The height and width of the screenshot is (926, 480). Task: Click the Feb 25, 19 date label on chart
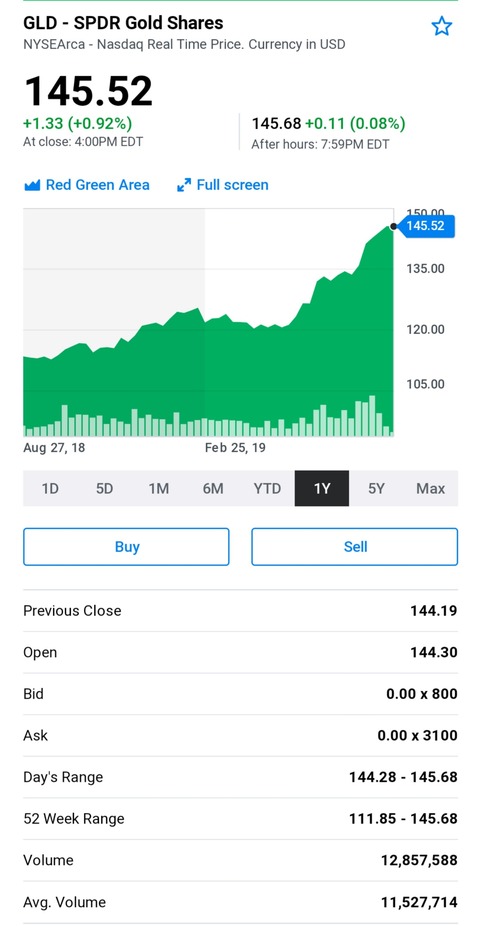(x=235, y=448)
